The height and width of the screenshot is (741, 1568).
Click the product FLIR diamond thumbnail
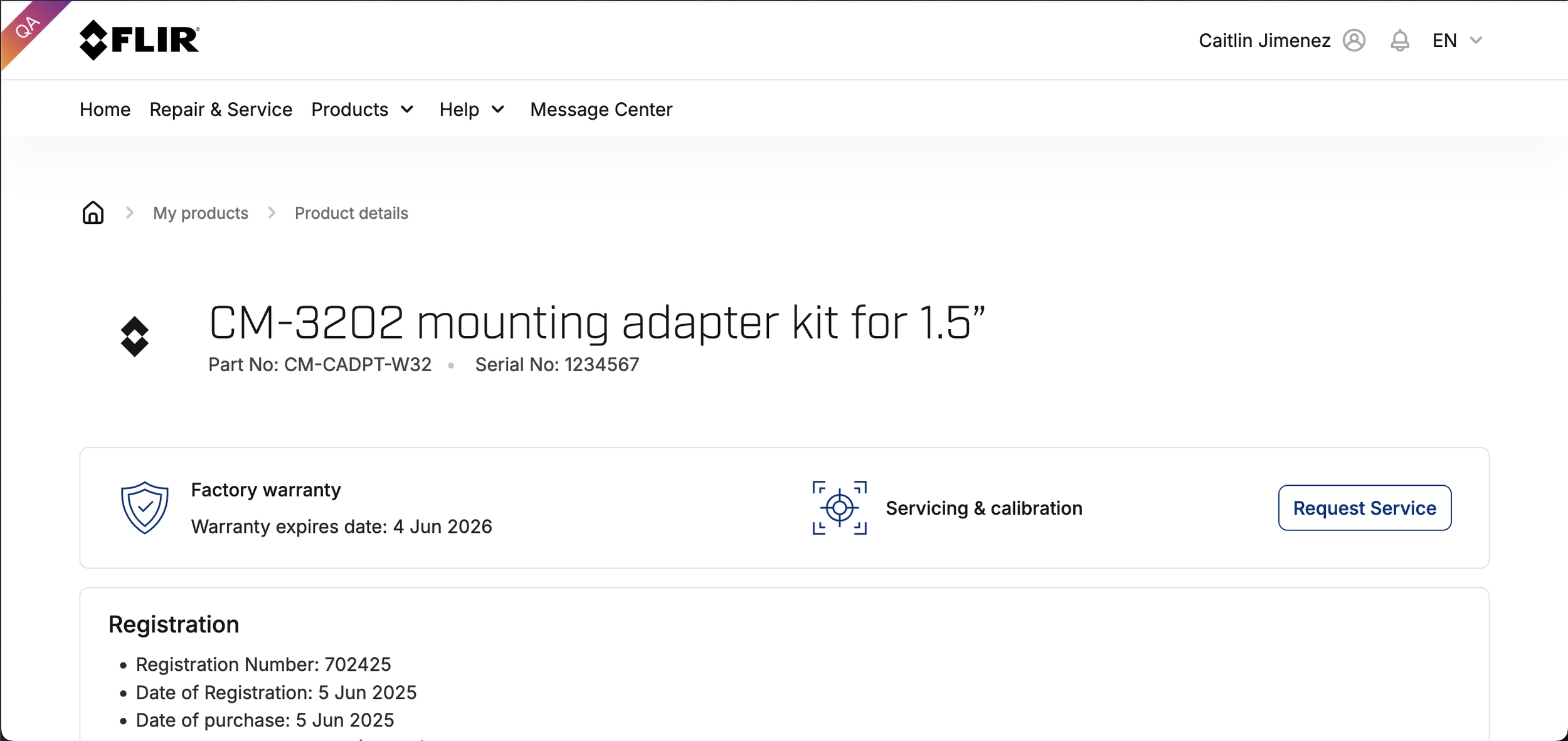click(134, 337)
